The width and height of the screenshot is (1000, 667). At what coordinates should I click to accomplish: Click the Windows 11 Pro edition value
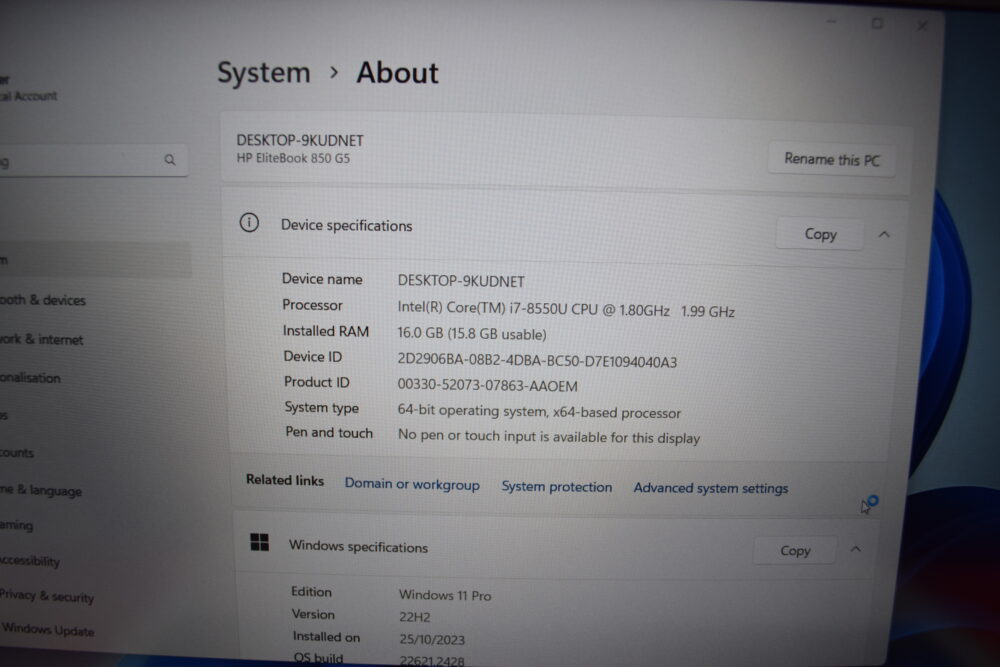(x=445, y=596)
